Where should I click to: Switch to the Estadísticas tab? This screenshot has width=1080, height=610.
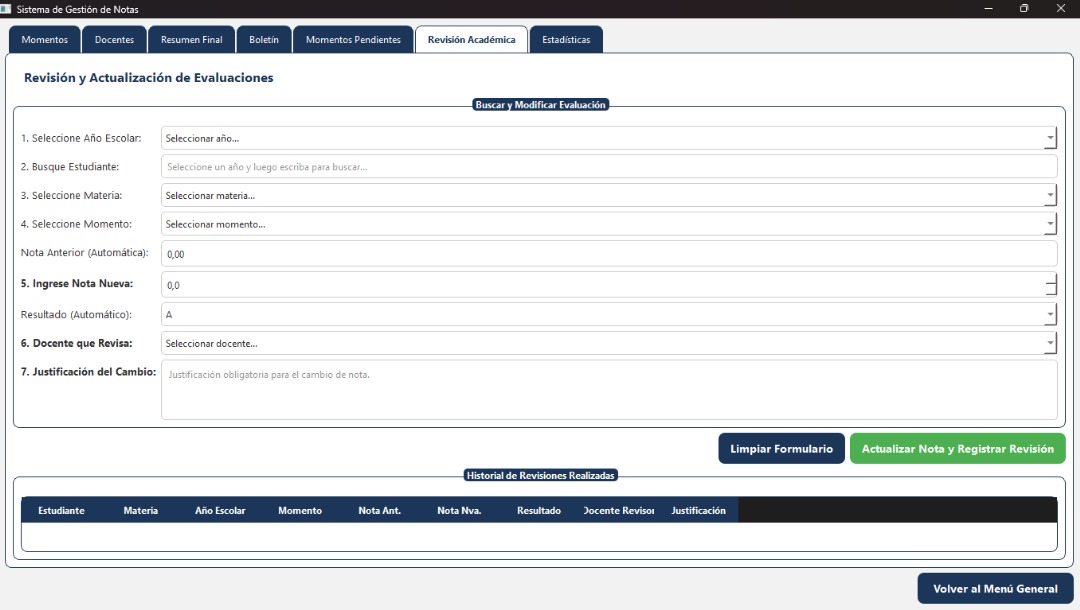click(x=566, y=40)
